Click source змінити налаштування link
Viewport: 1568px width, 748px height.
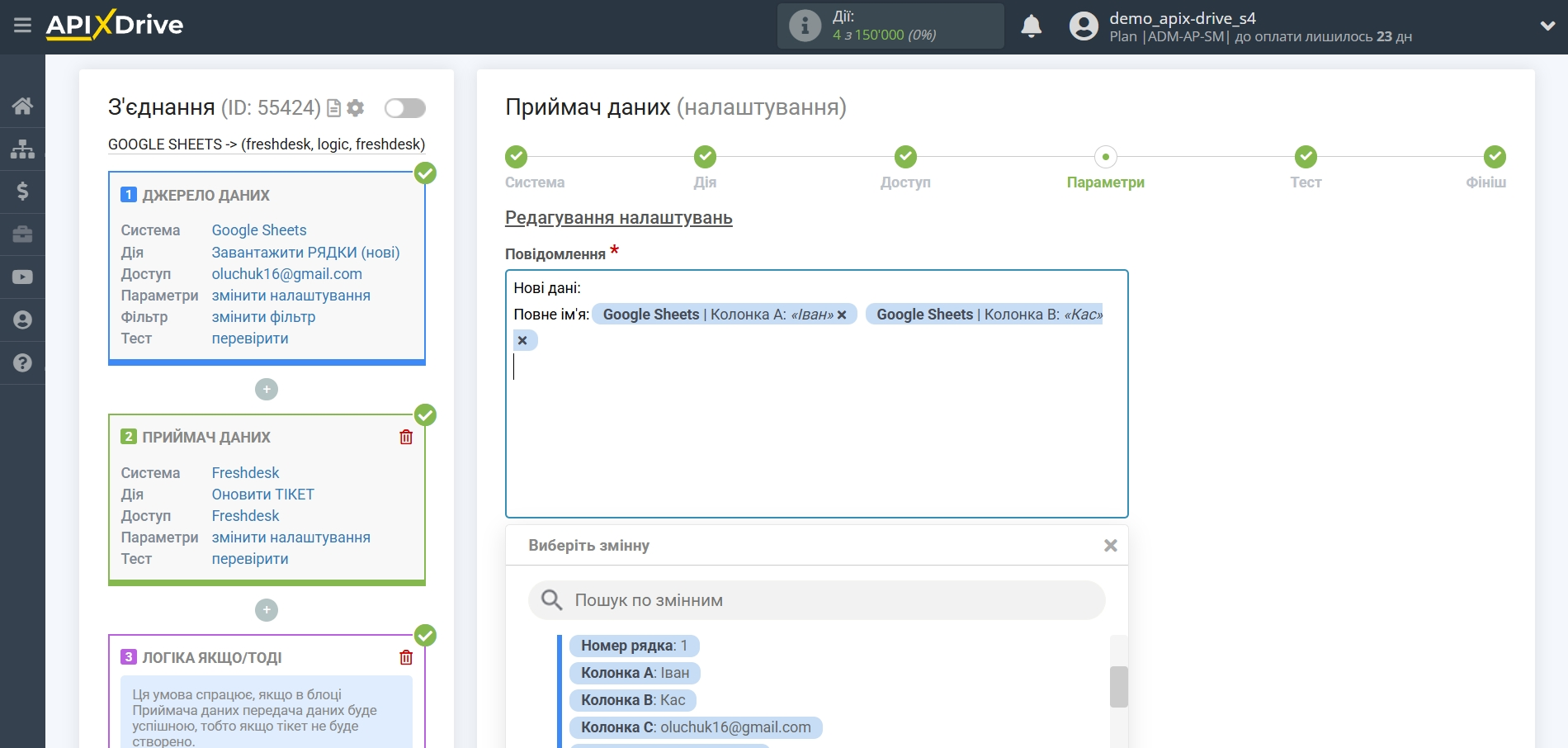click(291, 296)
